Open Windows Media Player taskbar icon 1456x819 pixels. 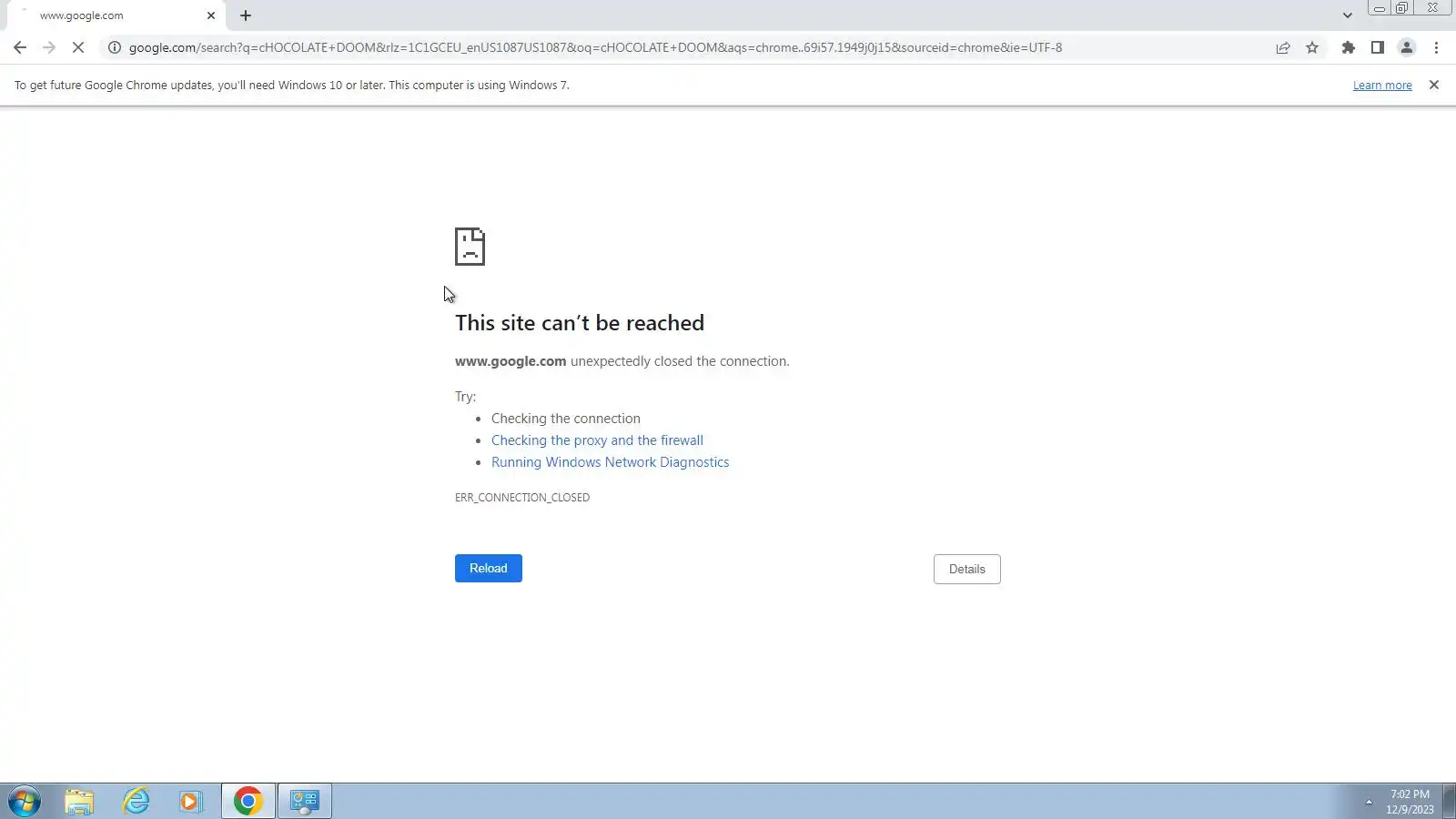[191, 801]
